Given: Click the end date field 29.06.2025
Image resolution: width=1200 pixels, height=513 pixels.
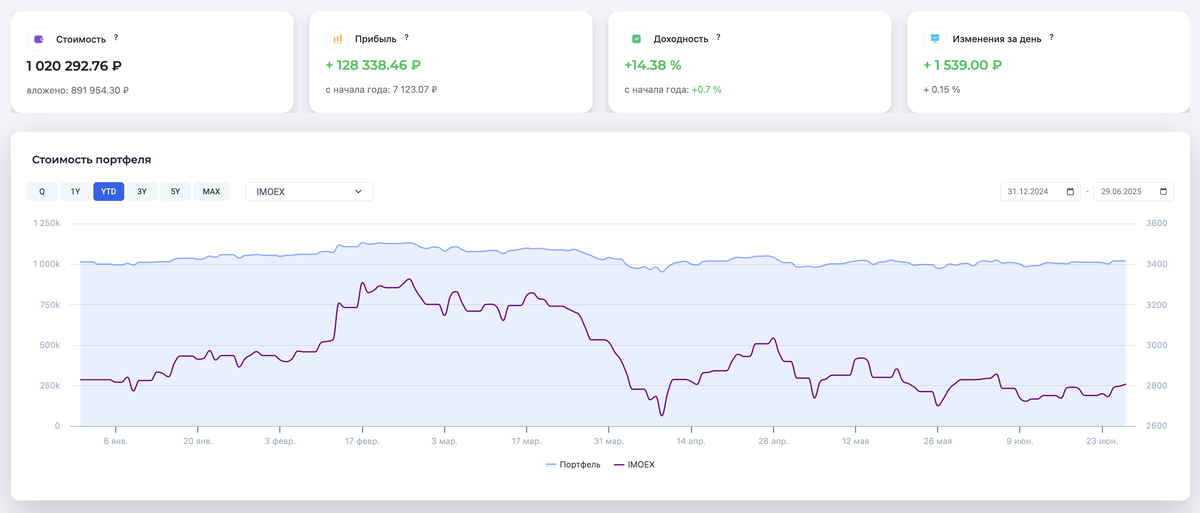Looking at the screenshot, I should 1123,192.
